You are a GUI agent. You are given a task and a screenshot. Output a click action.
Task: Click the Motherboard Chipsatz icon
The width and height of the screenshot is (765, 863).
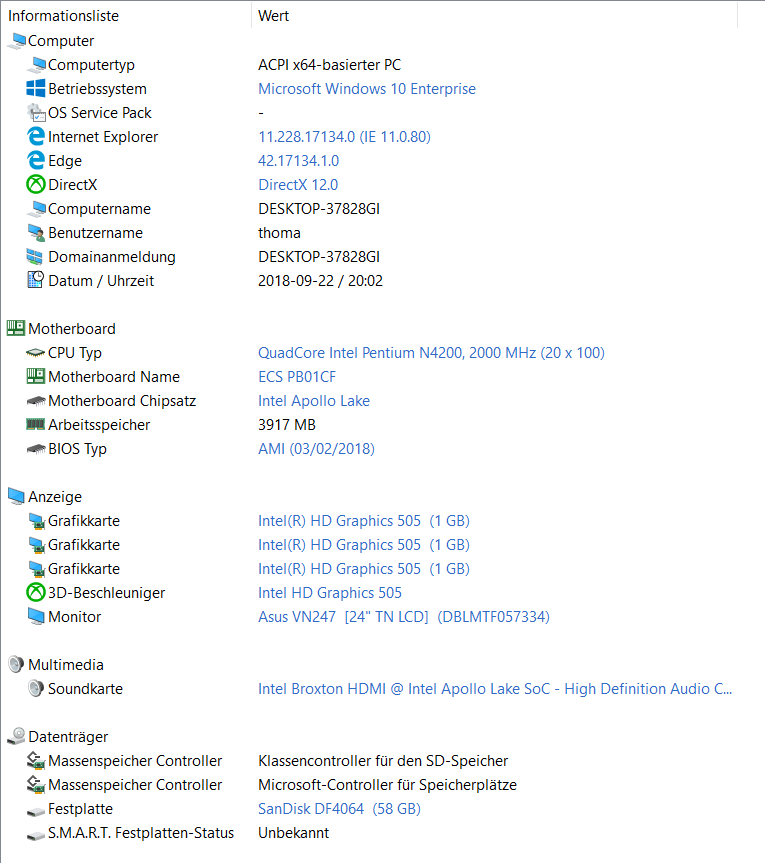pyautogui.click(x=36, y=401)
